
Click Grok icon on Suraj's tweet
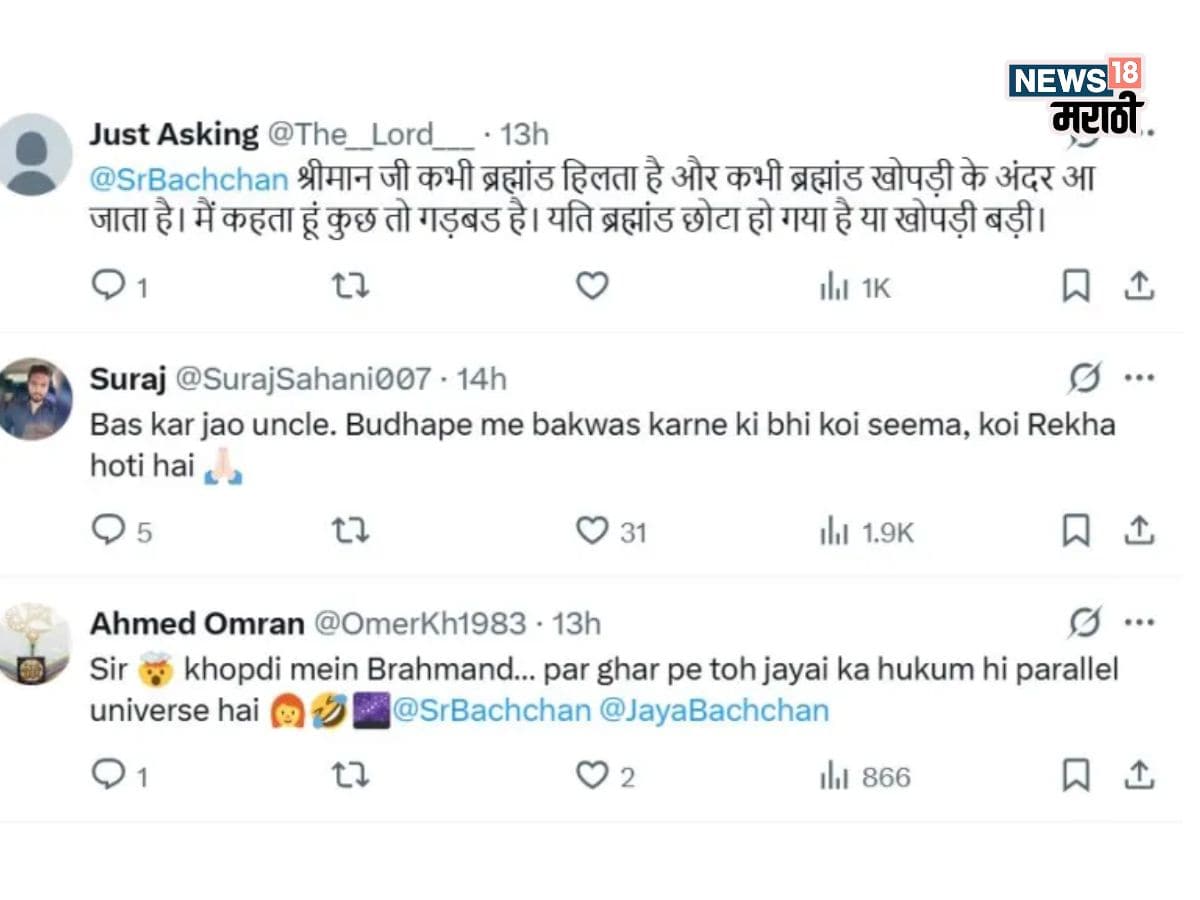click(1084, 379)
